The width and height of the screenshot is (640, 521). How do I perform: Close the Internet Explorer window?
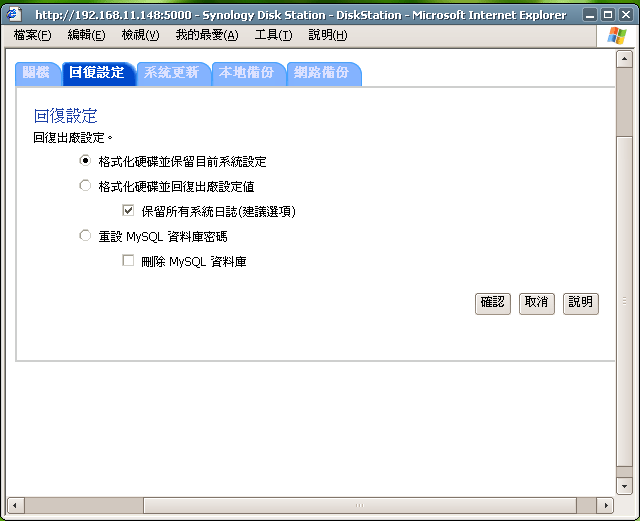626,16
